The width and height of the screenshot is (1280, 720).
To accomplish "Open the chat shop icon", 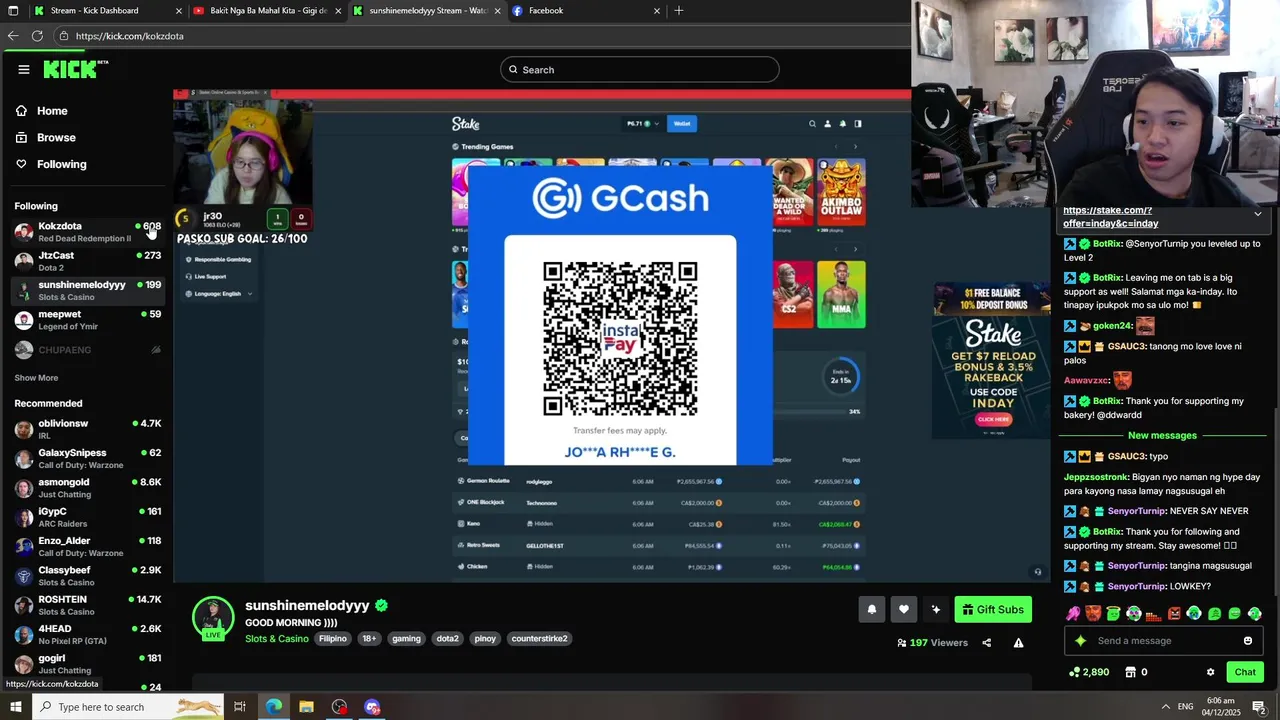I will (1132, 672).
